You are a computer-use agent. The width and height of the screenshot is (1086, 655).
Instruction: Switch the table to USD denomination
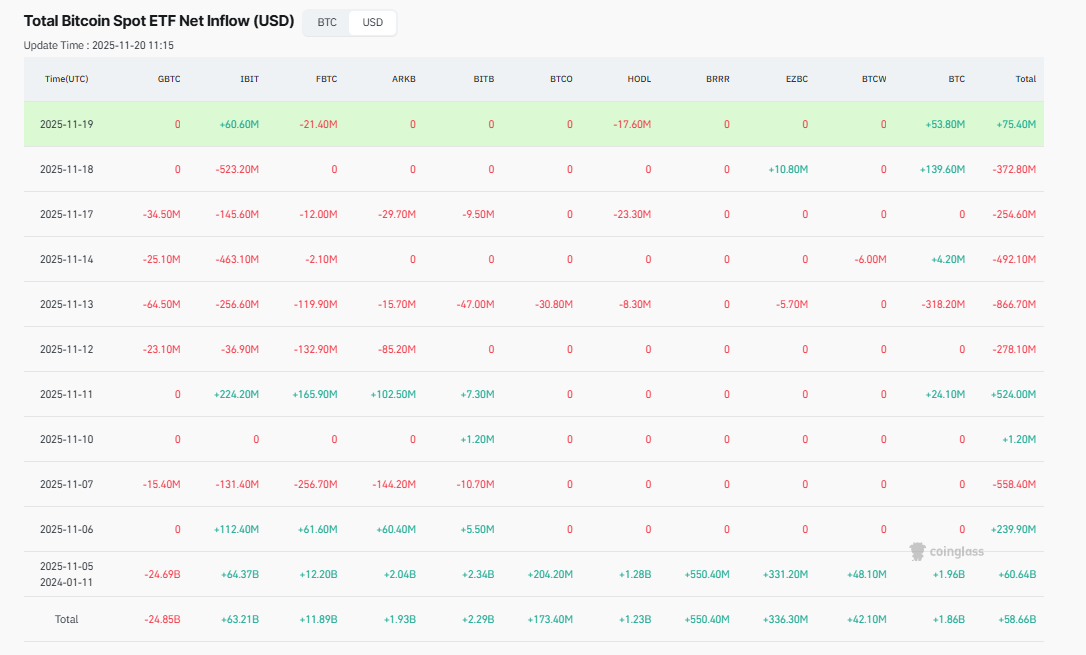tap(371, 22)
